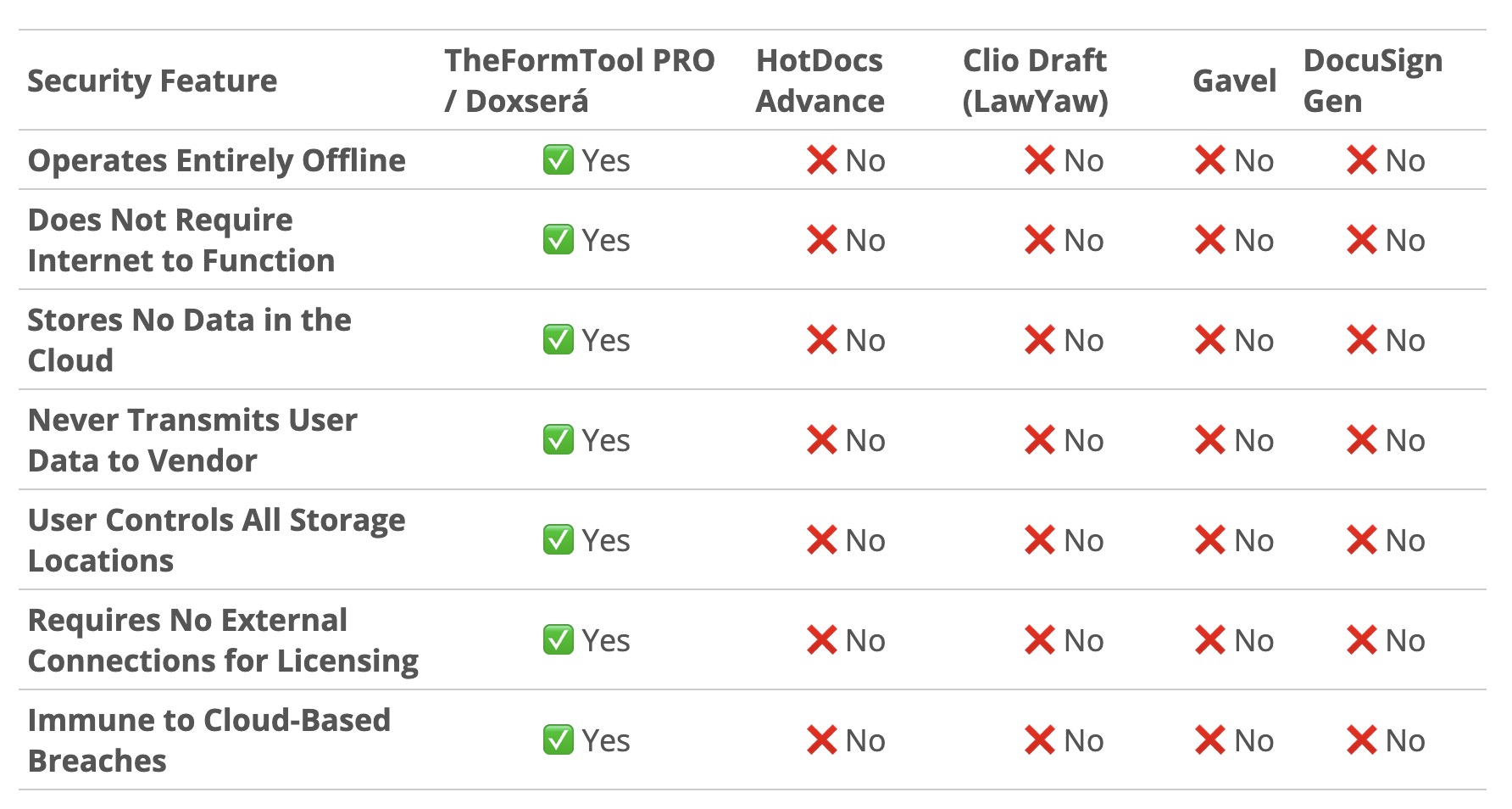Click Gavel red X for User Controls All Storage Locations
Viewport: 1512px width, 809px height.
(1209, 540)
